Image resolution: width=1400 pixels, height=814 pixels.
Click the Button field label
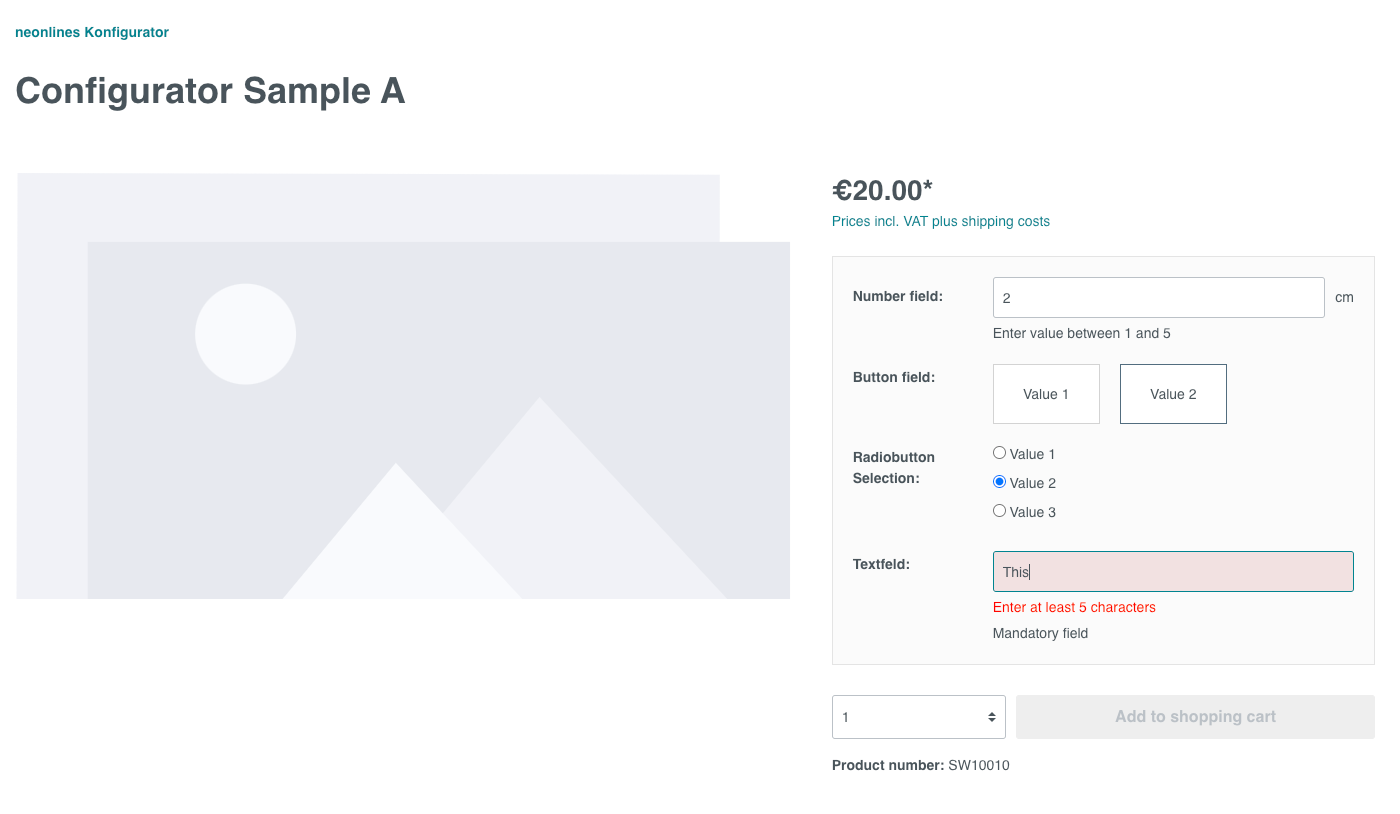tap(893, 377)
